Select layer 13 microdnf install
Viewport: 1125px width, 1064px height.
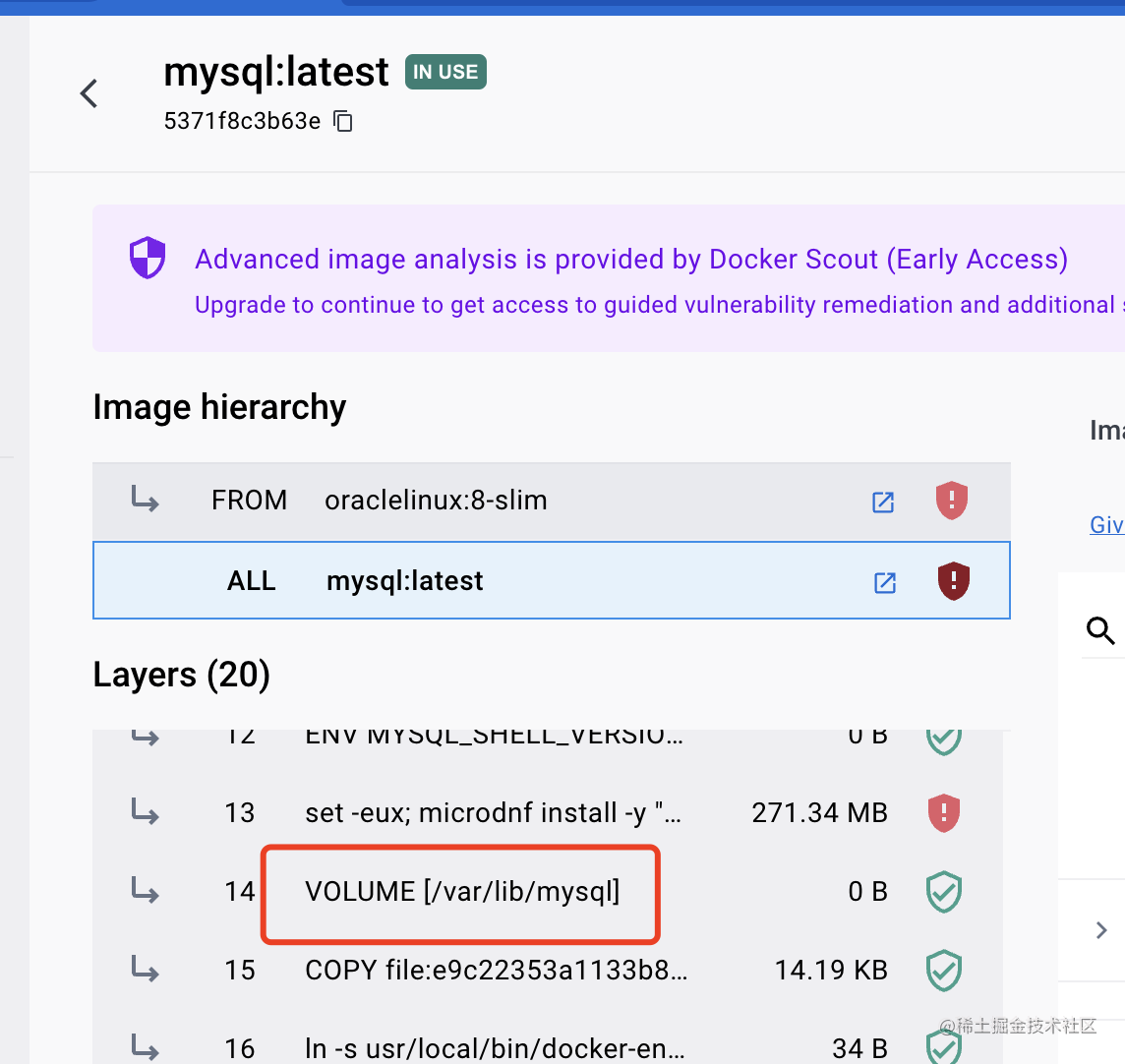click(x=492, y=813)
